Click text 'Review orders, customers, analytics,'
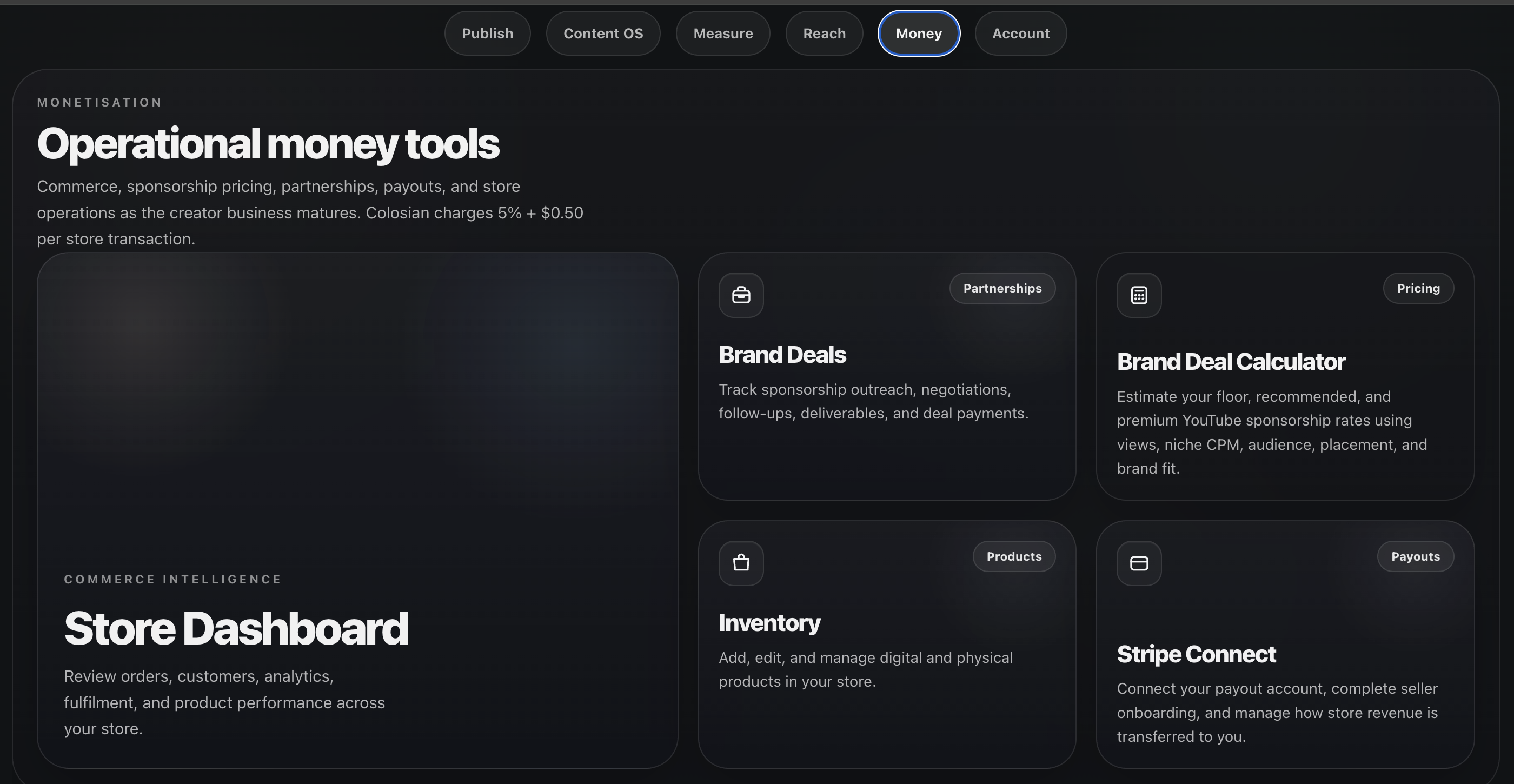The image size is (1514, 784). coord(198,676)
